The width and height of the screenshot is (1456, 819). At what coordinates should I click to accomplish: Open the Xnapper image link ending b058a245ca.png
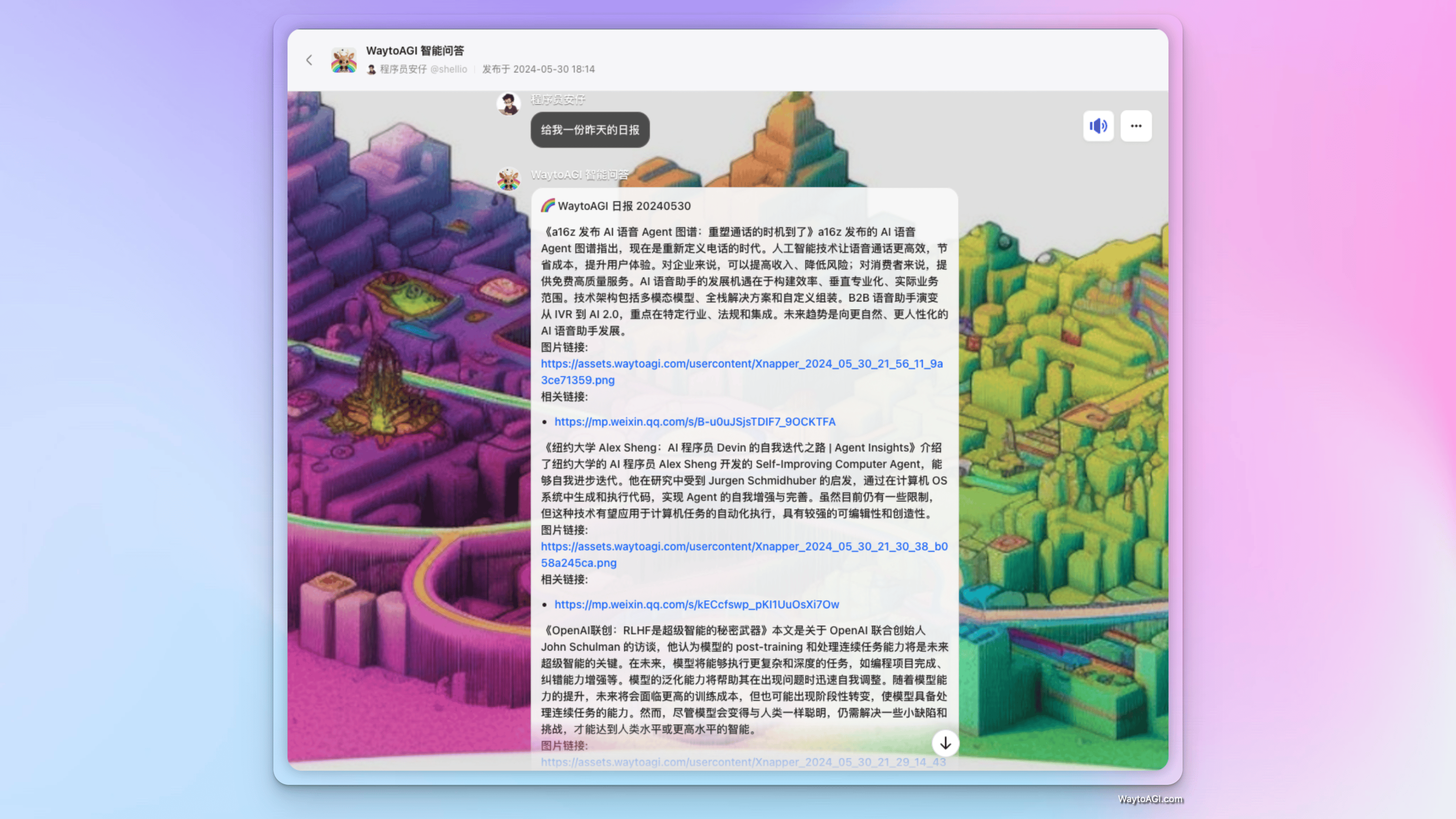(x=744, y=555)
